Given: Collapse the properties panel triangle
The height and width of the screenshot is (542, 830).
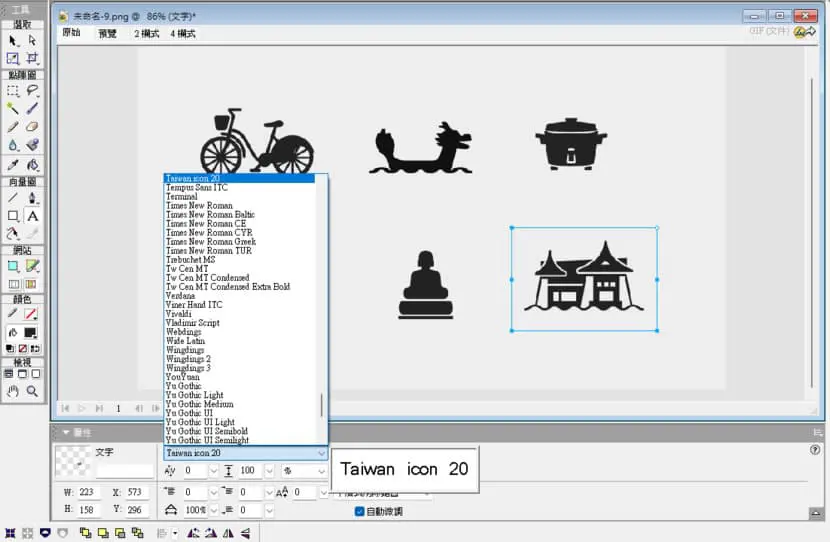Looking at the screenshot, I should [x=66, y=432].
